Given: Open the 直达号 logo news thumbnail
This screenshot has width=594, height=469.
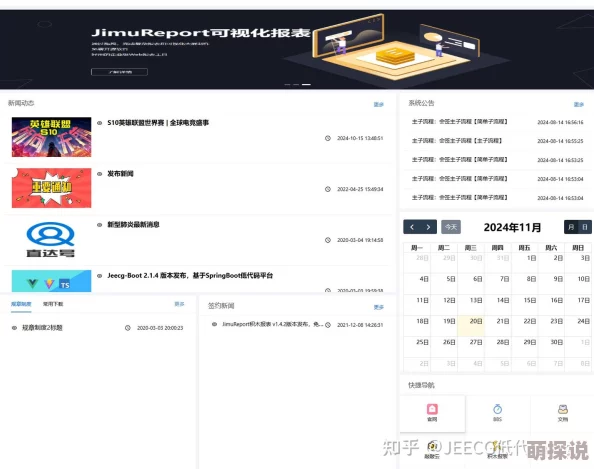Looking at the screenshot, I should 51,239.
